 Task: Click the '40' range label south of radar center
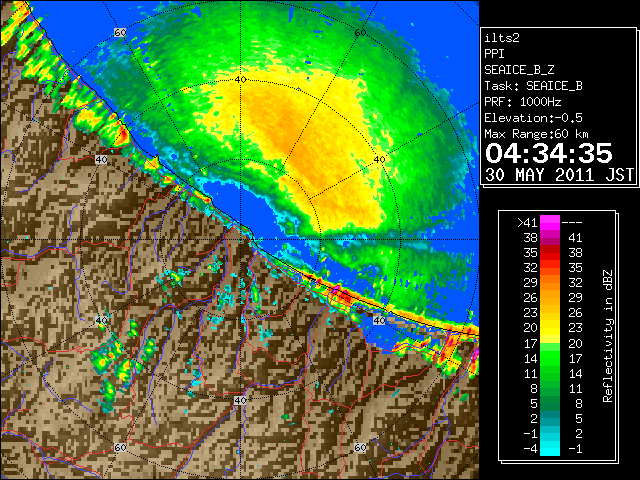(x=240, y=400)
